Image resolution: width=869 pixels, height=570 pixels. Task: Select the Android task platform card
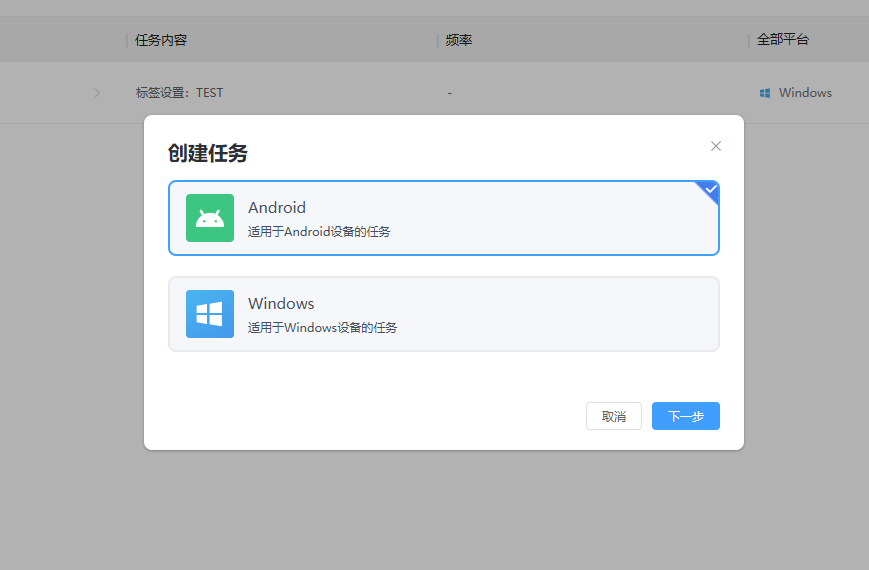pyautogui.click(x=444, y=218)
